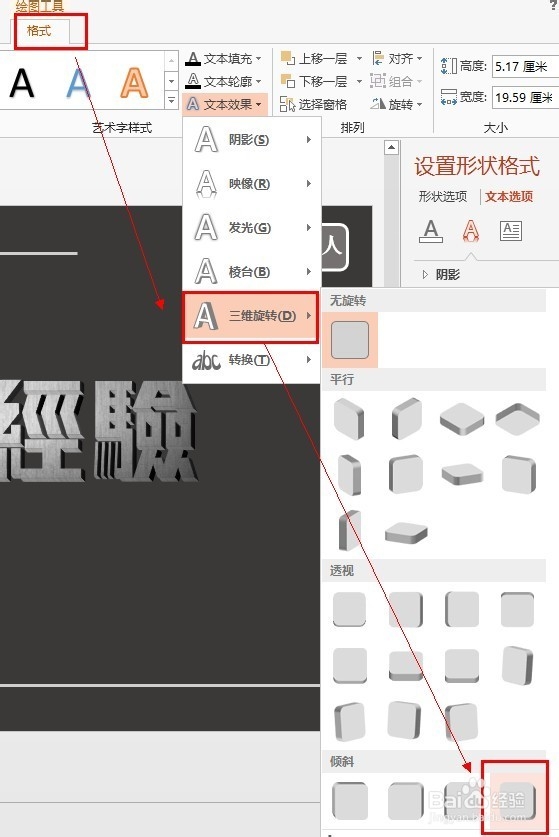Click the 上移一层 button

click(x=314, y=58)
